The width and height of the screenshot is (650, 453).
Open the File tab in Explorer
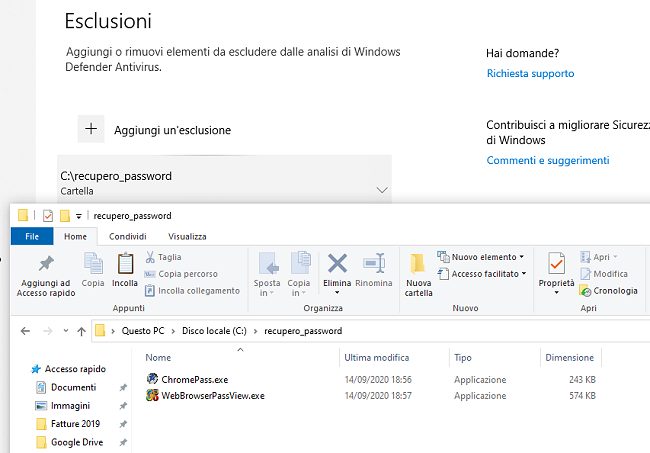(32, 236)
